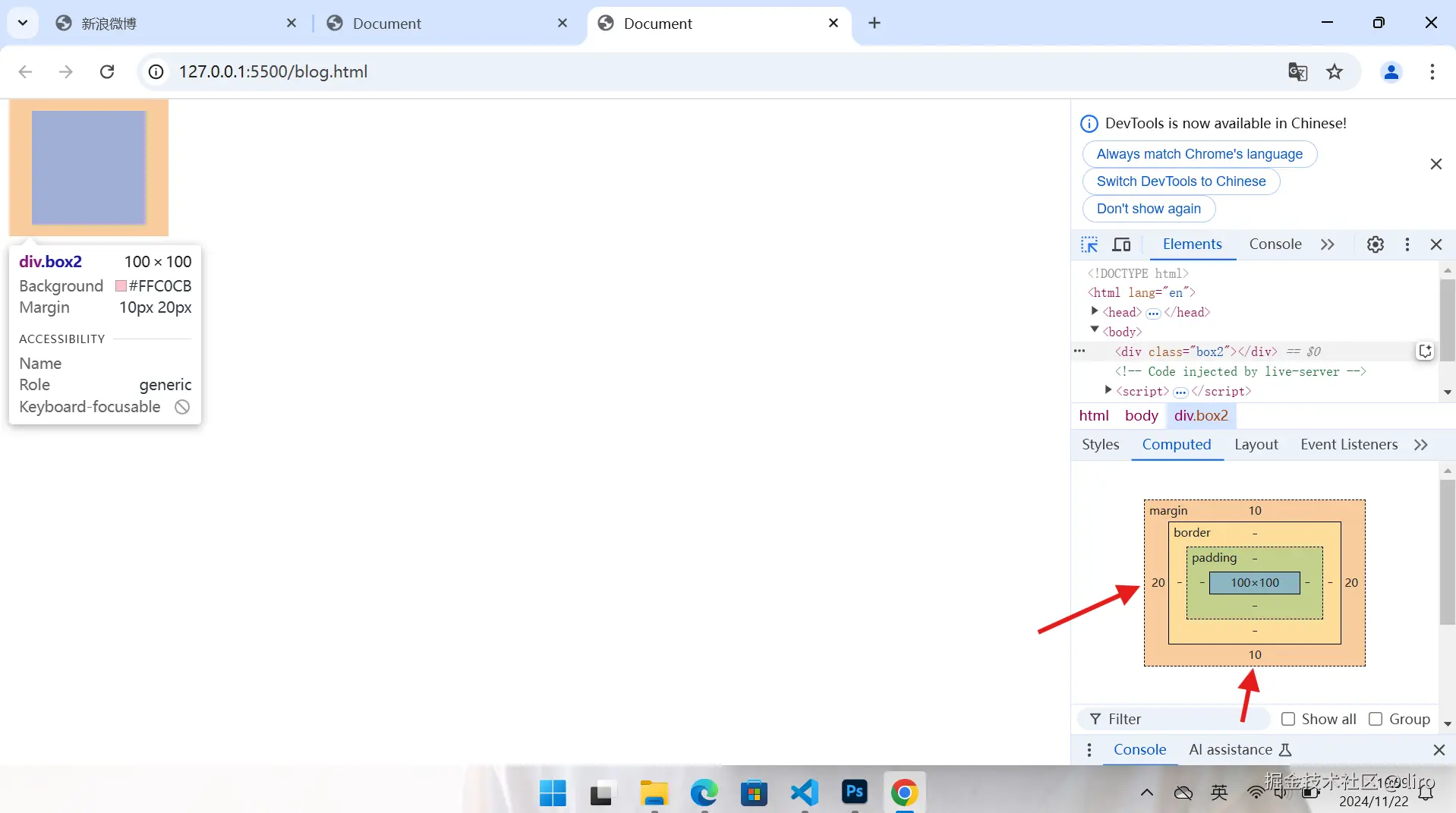Screen dimensions: 1456x813
Task: Expand the script ellipsis badge
Action: [1180, 392]
